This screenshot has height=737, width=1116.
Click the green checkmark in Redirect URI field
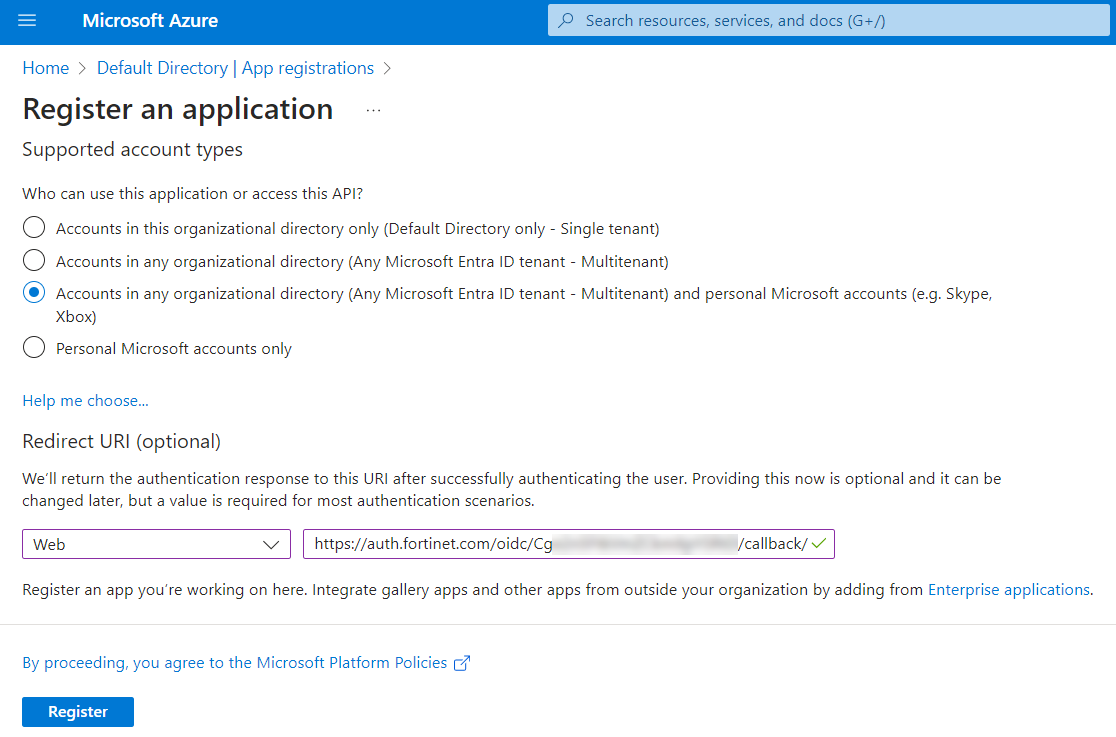click(x=819, y=543)
